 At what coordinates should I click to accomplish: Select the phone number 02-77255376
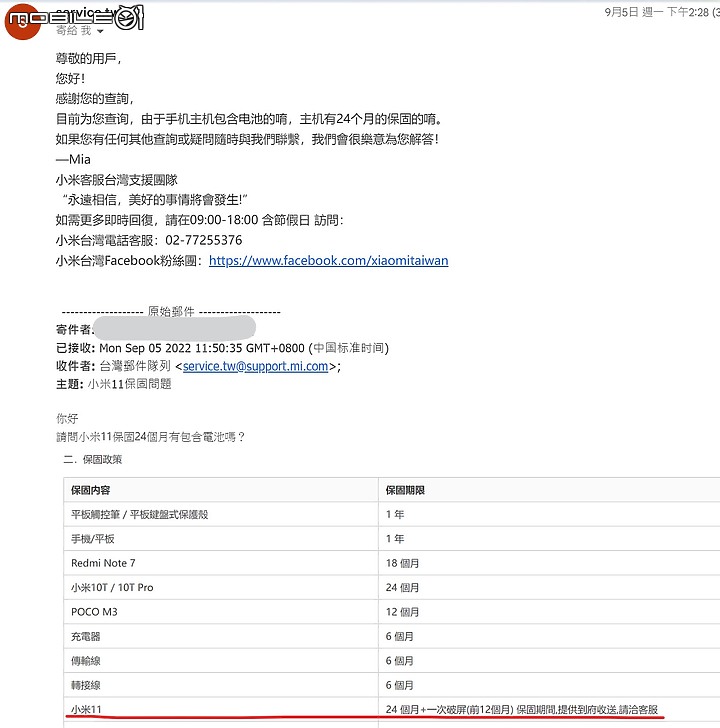click(204, 240)
